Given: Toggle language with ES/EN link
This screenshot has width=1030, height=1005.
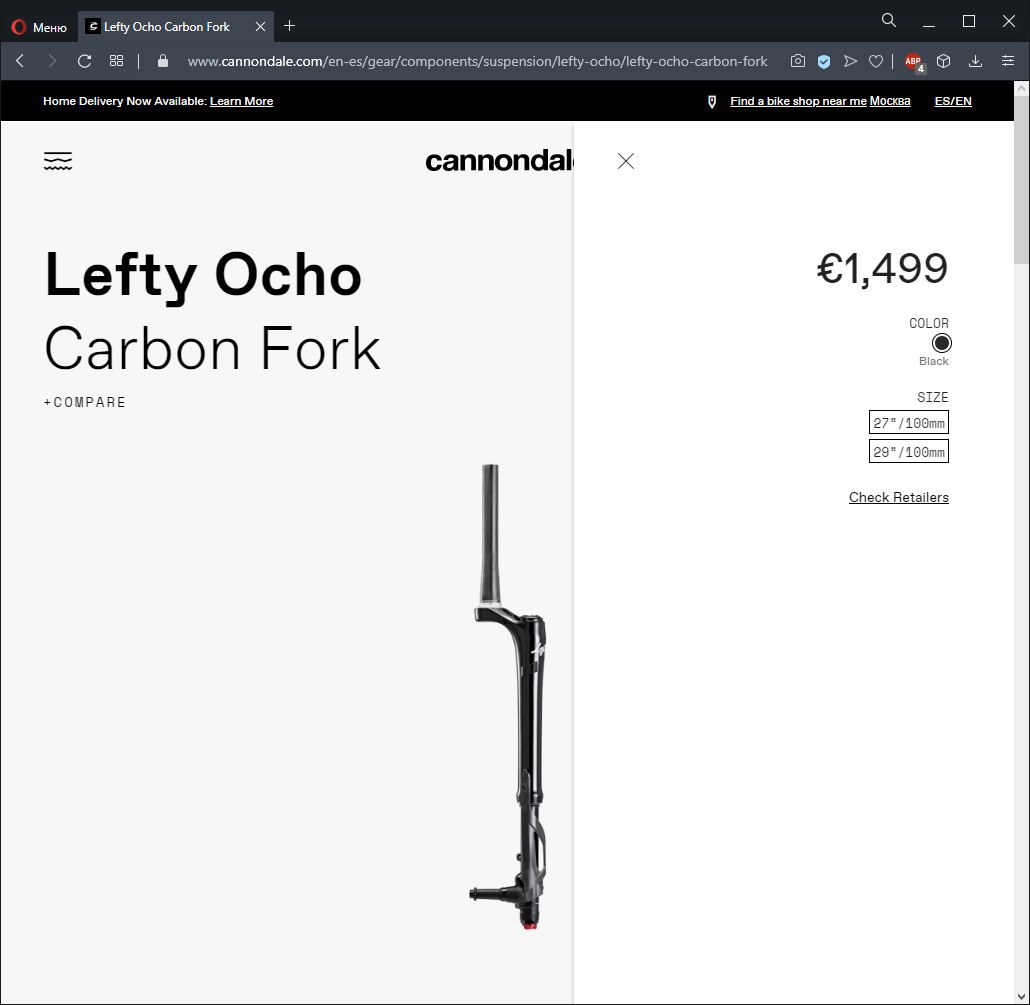Looking at the screenshot, I should (952, 101).
